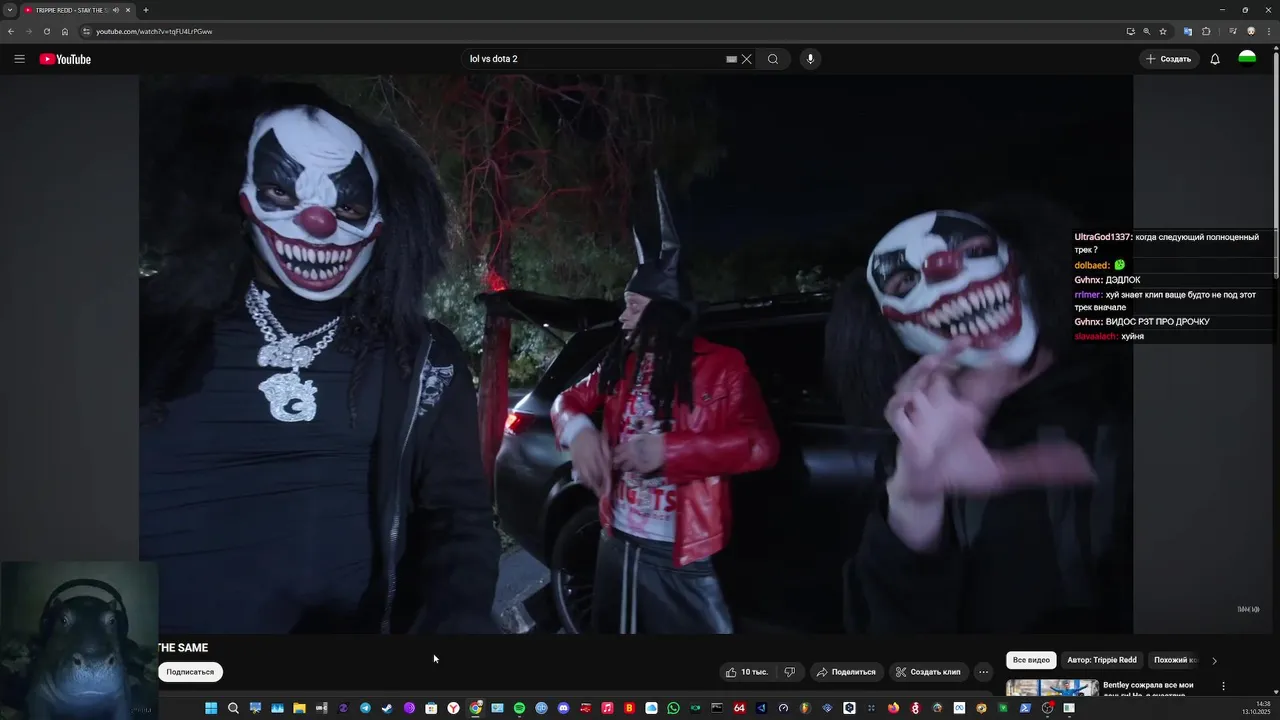The image size is (1280, 720).
Task: Open the YouTube guide hamburger menu
Action: (x=19, y=59)
